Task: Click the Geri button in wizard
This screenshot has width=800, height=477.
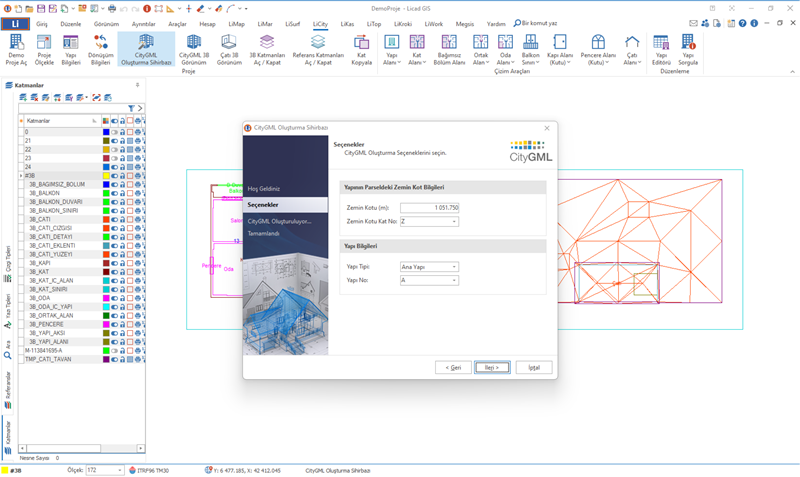Action: pos(453,367)
